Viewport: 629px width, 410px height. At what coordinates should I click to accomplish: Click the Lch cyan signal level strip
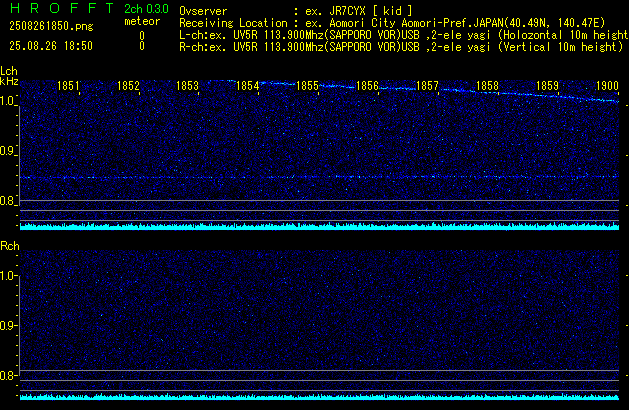[x=319, y=226]
